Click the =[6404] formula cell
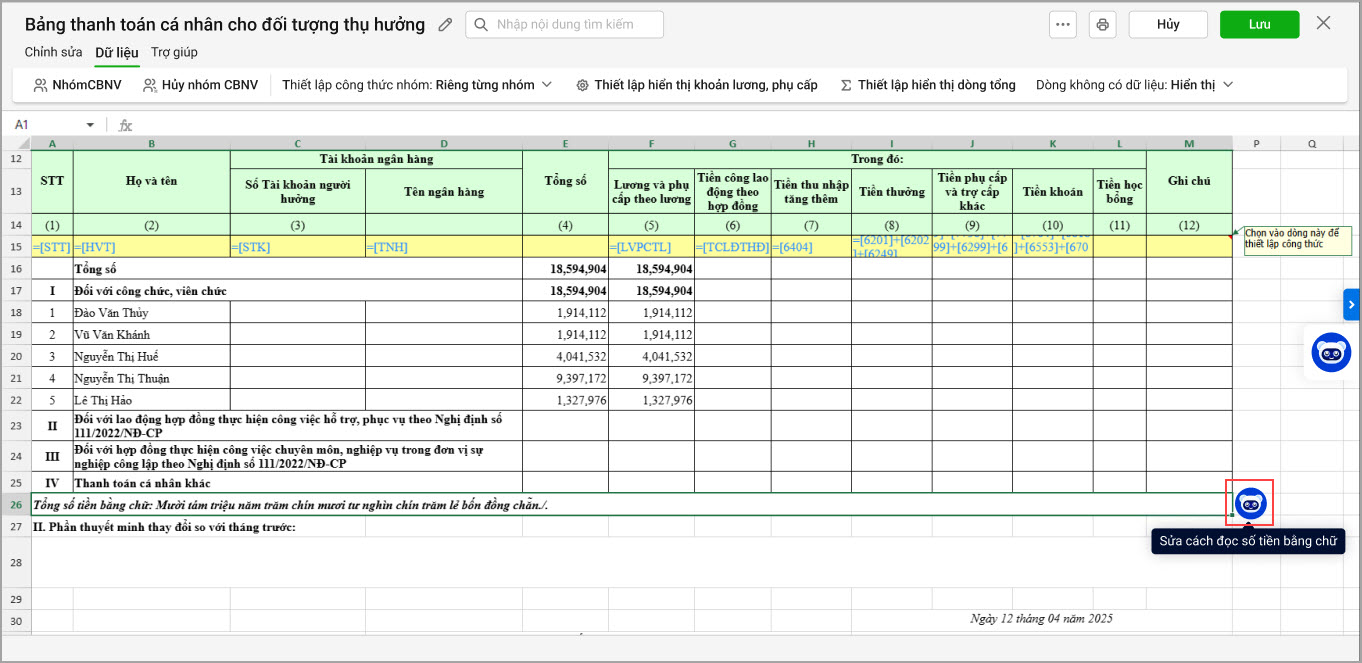The width and height of the screenshot is (1362, 663). [x=811, y=247]
